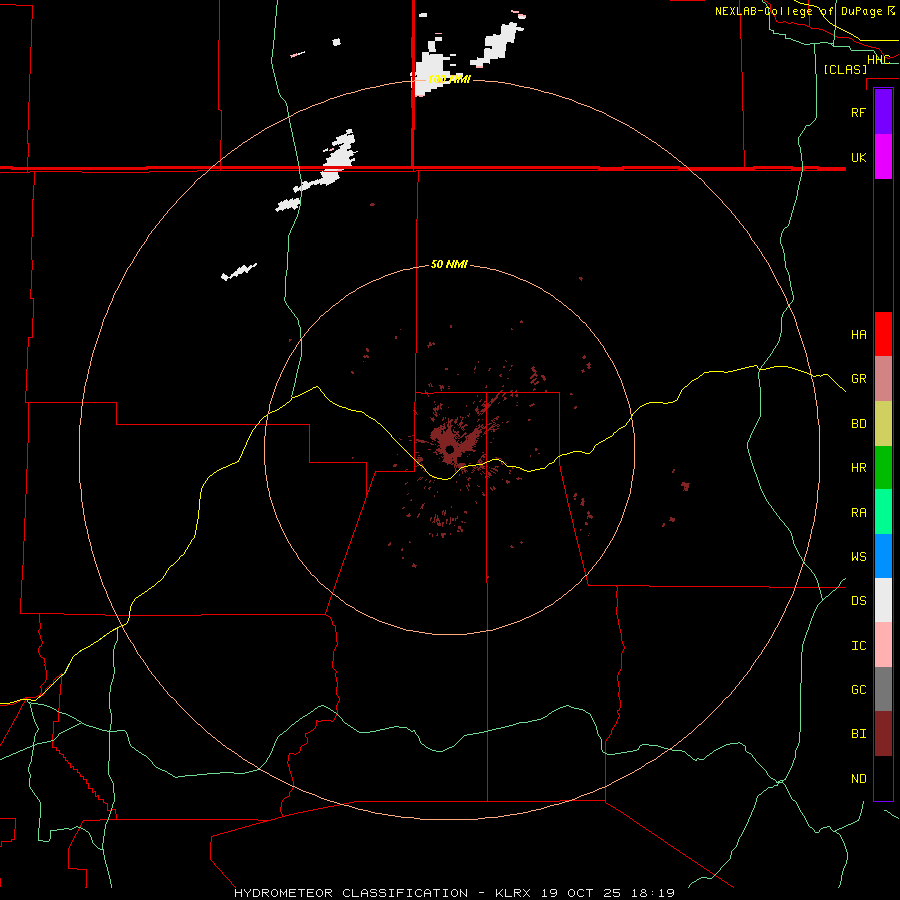The height and width of the screenshot is (900, 900).
Task: Select the 'HA' legend label
Action: click(858, 335)
